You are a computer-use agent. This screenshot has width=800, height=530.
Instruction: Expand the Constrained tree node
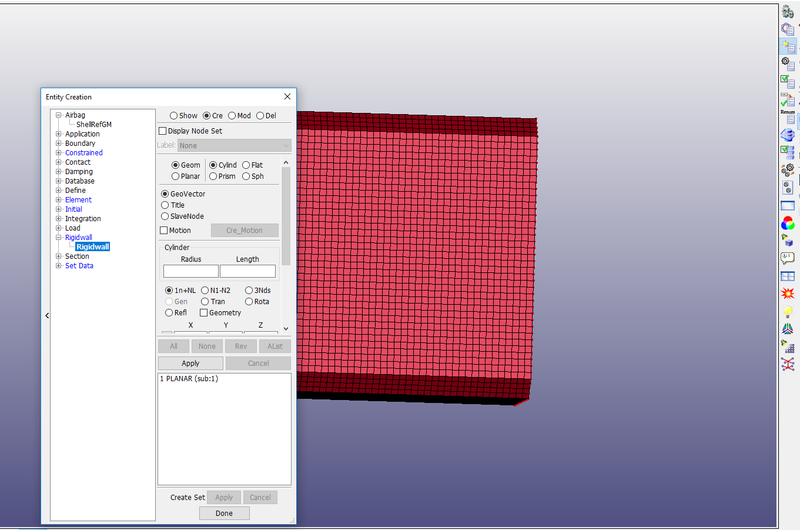[x=59, y=153]
